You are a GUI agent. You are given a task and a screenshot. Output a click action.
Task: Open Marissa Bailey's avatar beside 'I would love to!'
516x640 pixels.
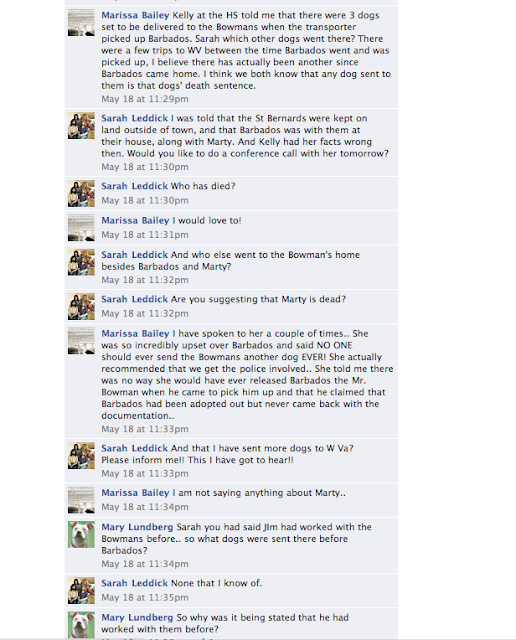[81, 228]
